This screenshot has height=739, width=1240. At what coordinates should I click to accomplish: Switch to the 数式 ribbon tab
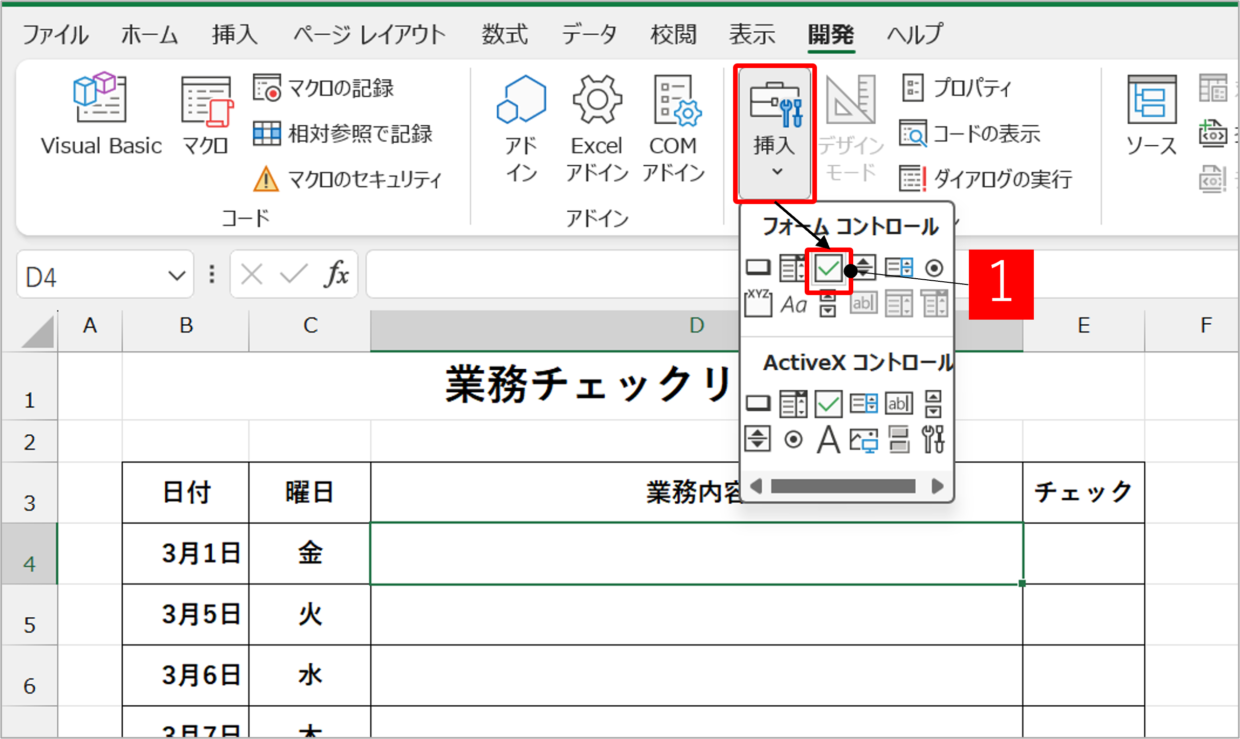[504, 35]
